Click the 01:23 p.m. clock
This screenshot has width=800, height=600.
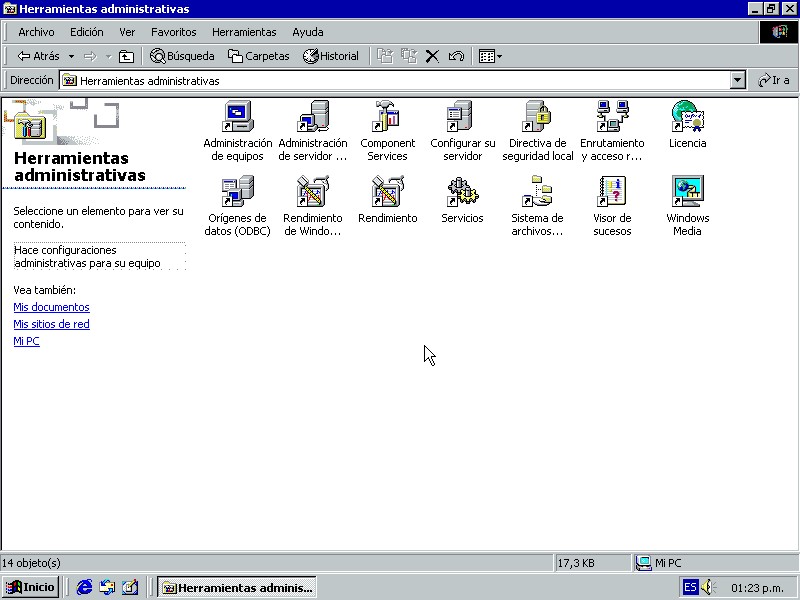(757, 588)
